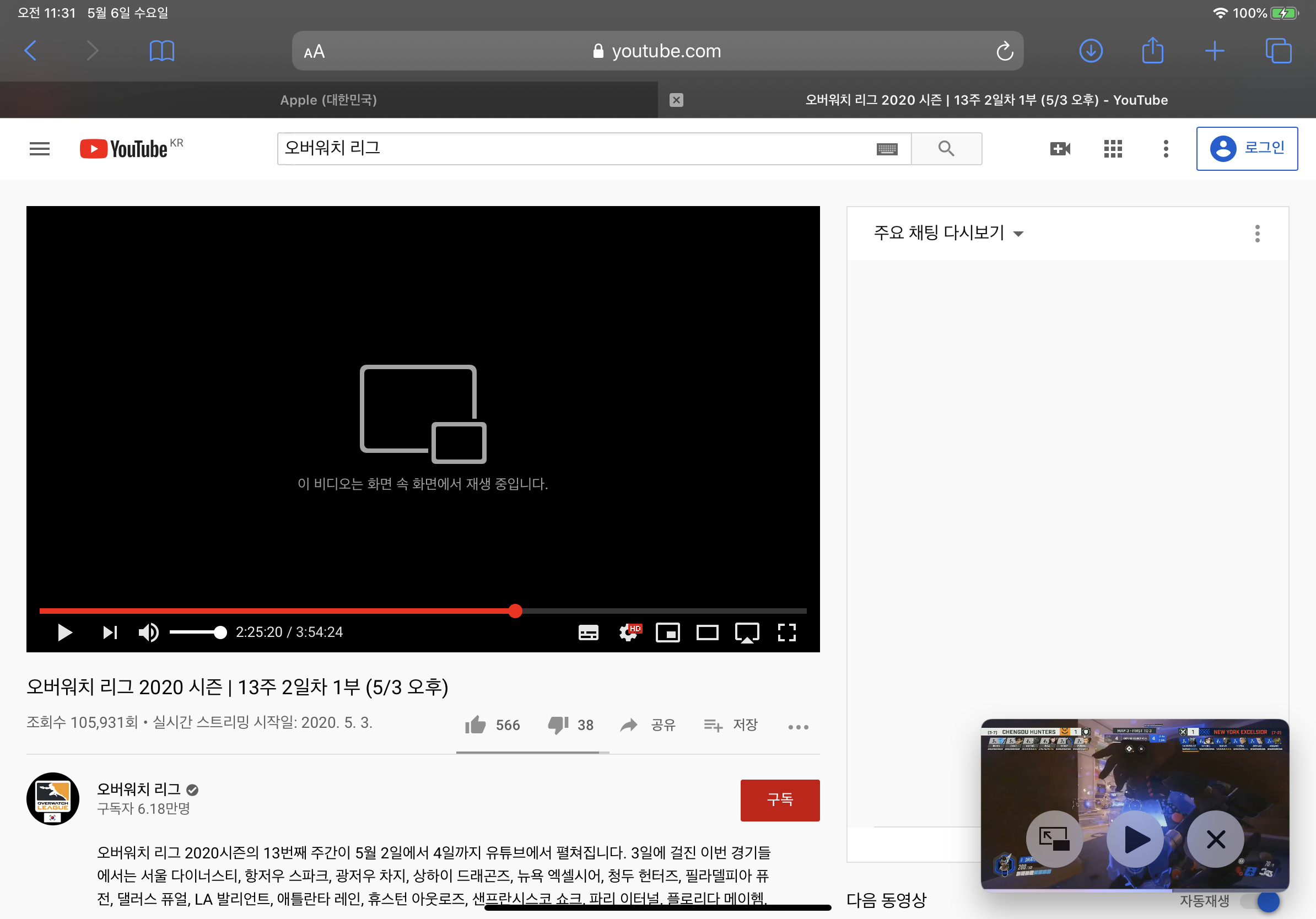
Task: Open Safari bookmarks book icon
Action: point(161,51)
